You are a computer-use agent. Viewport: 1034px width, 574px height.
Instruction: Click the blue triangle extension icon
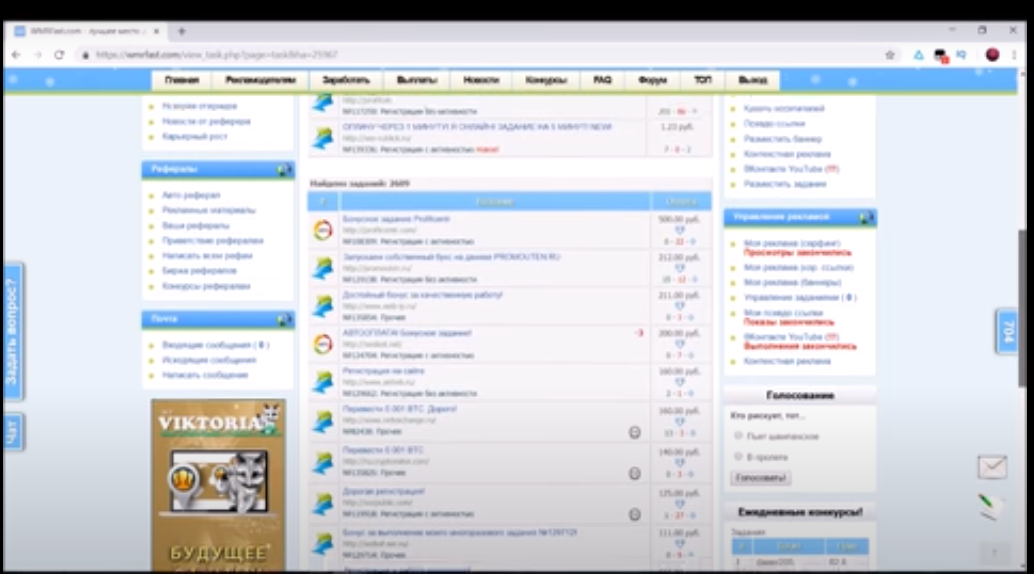[919, 55]
